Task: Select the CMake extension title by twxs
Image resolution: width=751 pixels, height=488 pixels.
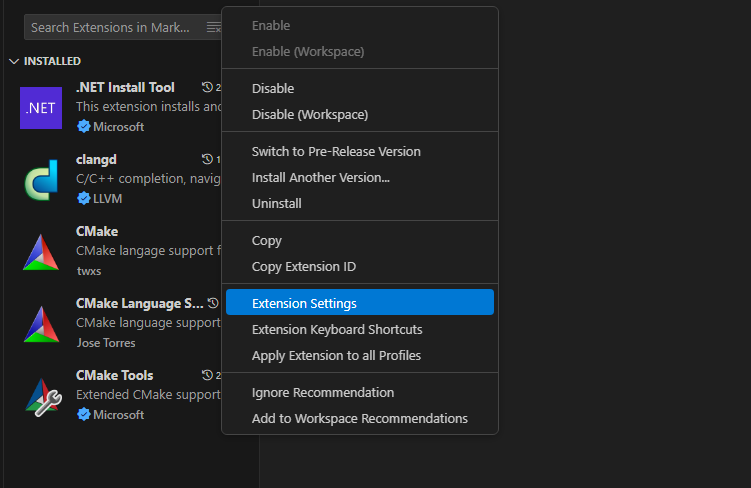Action: click(x=97, y=231)
